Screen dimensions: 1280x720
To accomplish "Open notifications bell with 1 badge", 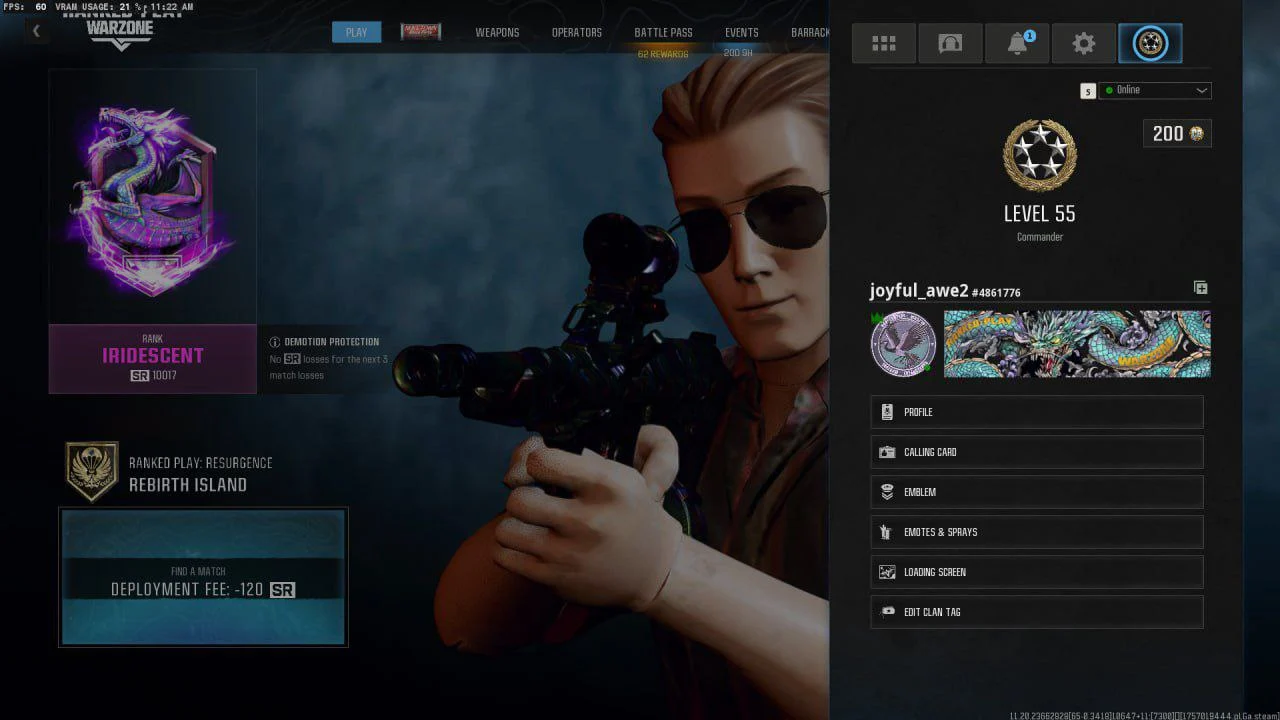I will [1017, 44].
